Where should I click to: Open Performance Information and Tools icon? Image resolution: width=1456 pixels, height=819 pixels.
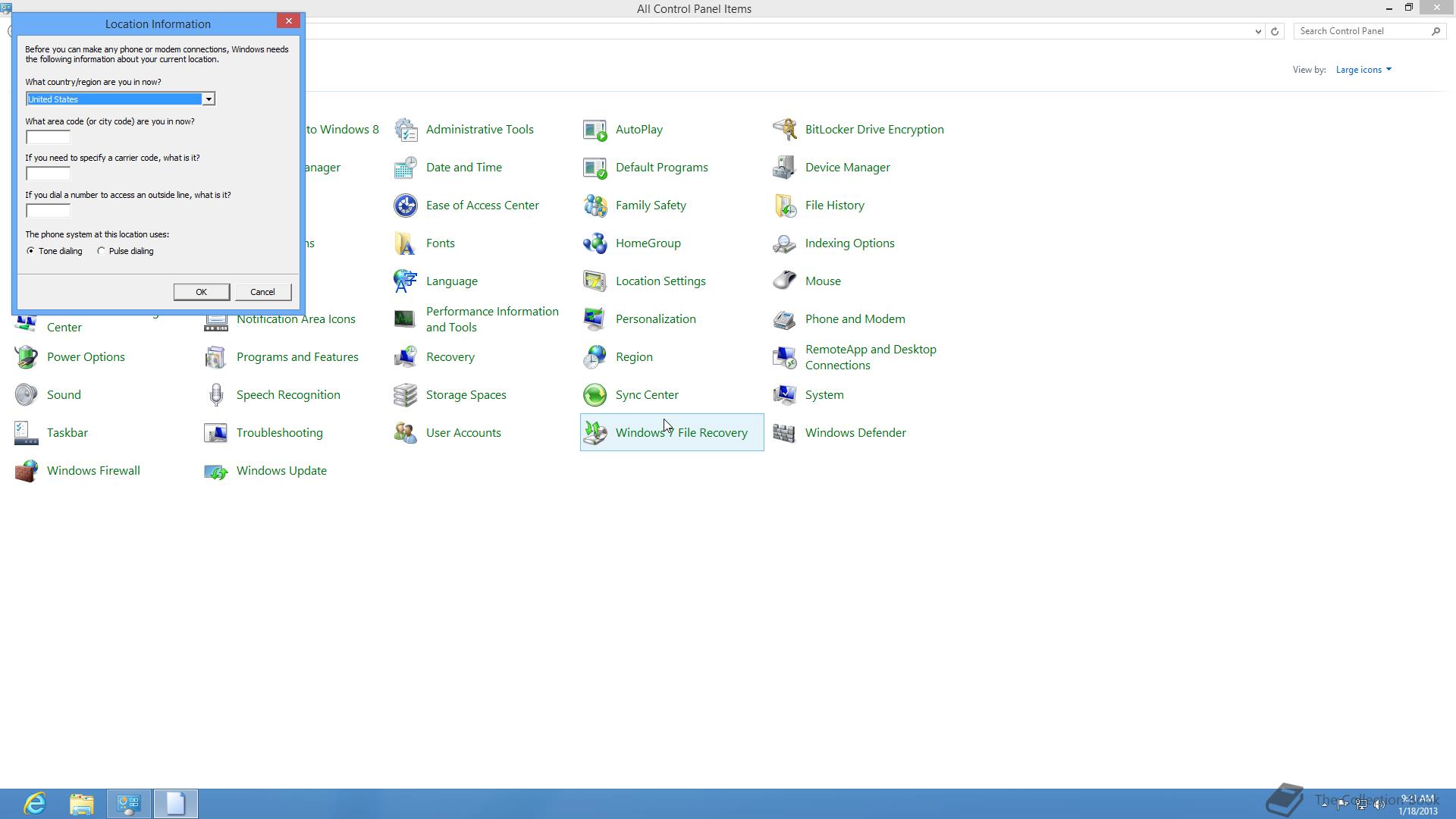[406, 319]
